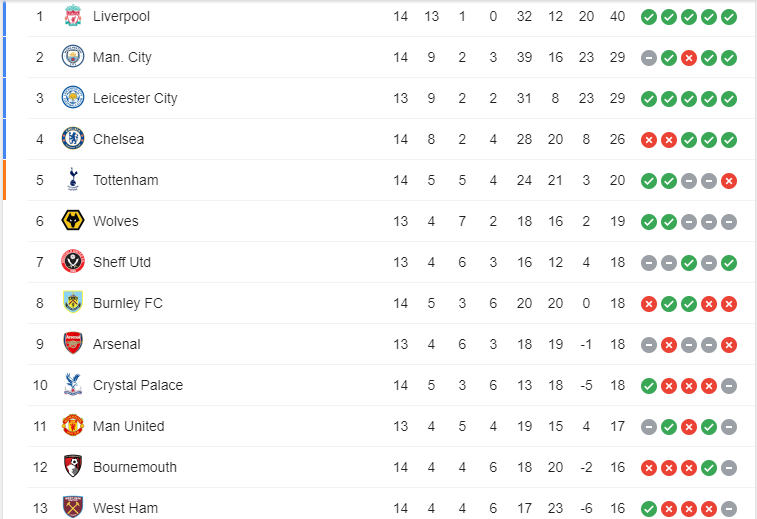Click Bournemouth's green win form icon

tap(709, 468)
